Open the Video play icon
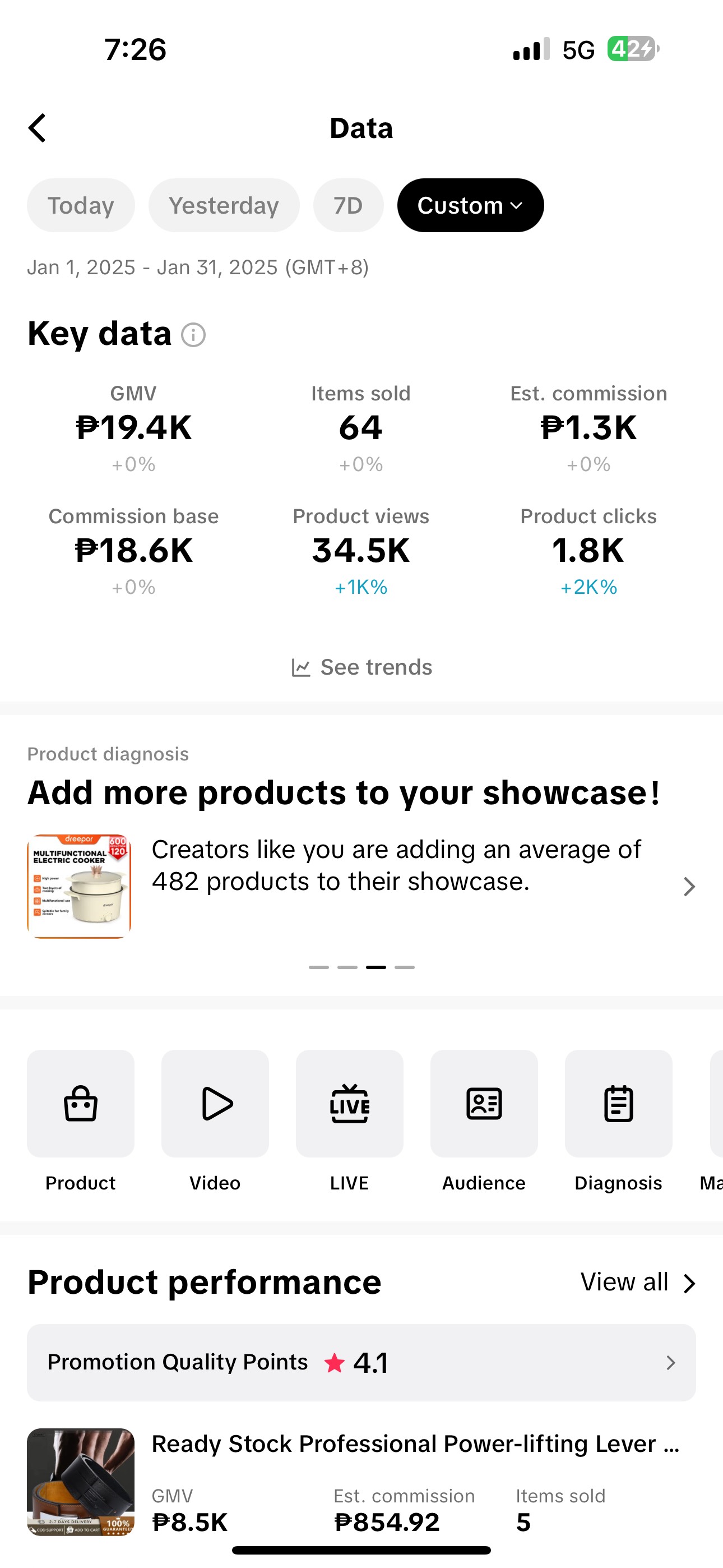Image resolution: width=723 pixels, height=1568 pixels. (215, 1103)
